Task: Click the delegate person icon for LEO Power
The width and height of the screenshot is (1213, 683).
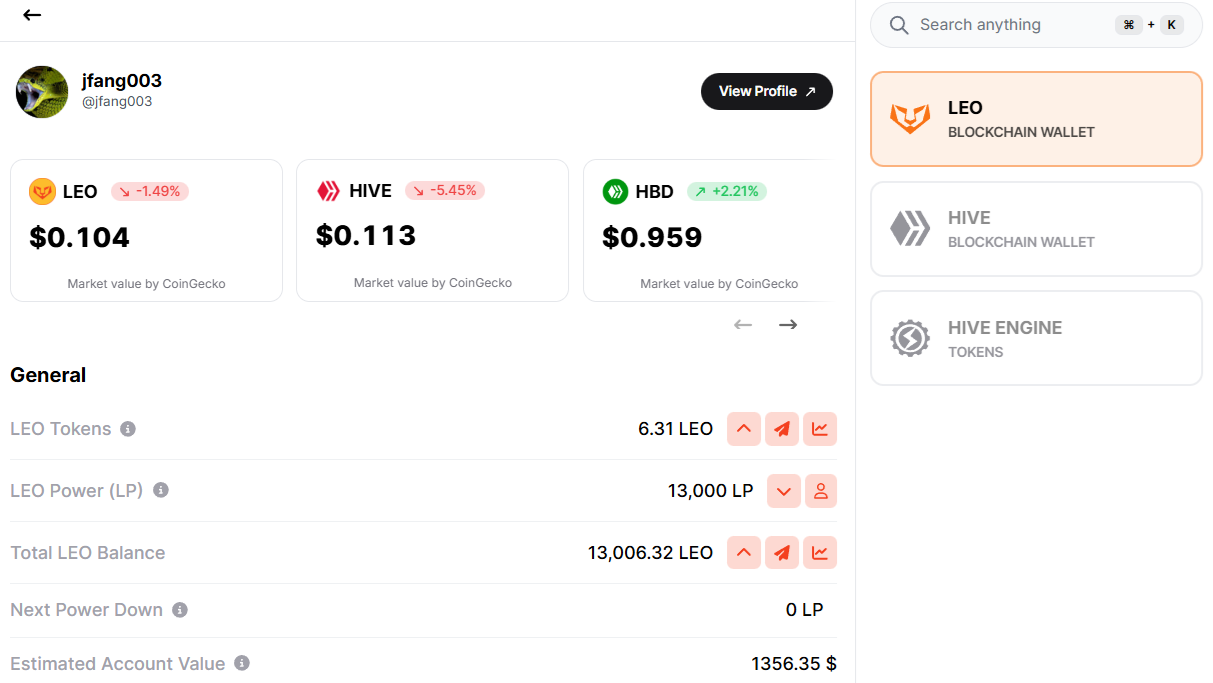Action: coord(821,491)
